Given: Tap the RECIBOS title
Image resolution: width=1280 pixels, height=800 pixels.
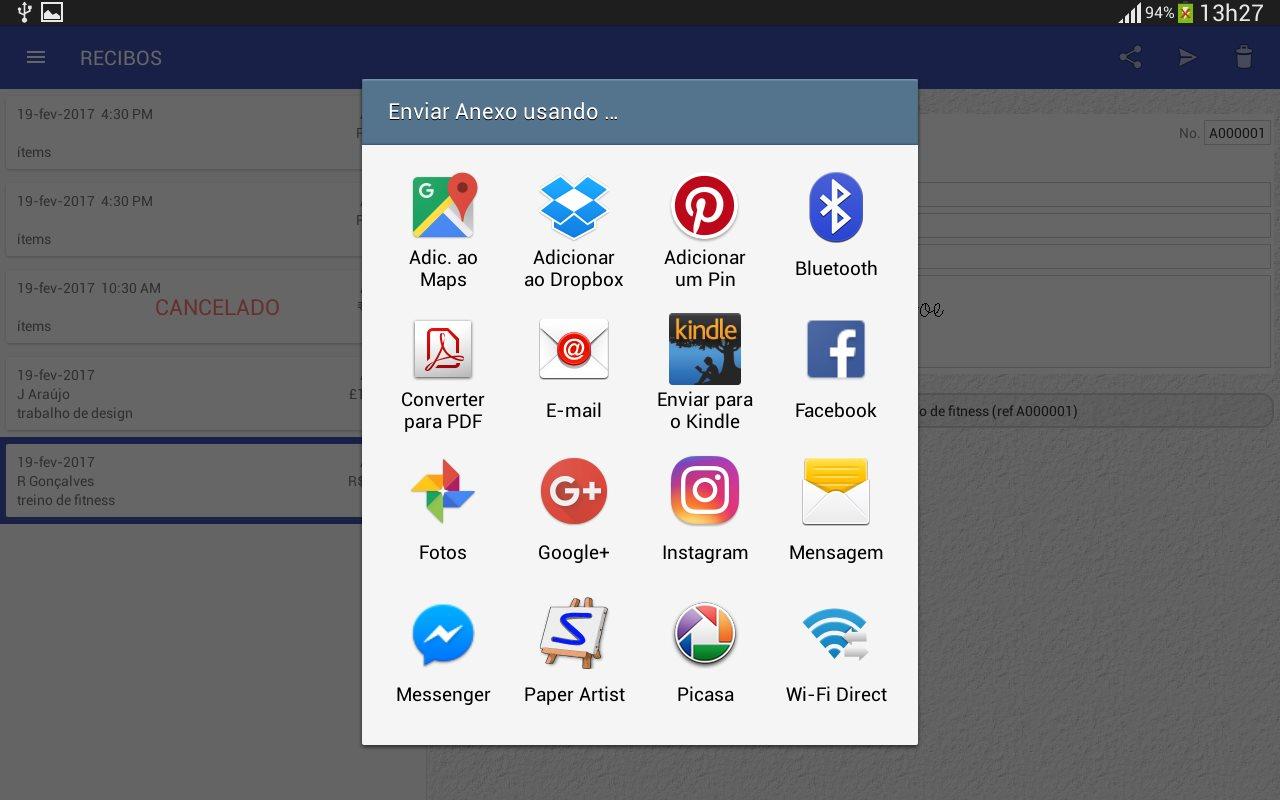Looking at the screenshot, I should [121, 58].
